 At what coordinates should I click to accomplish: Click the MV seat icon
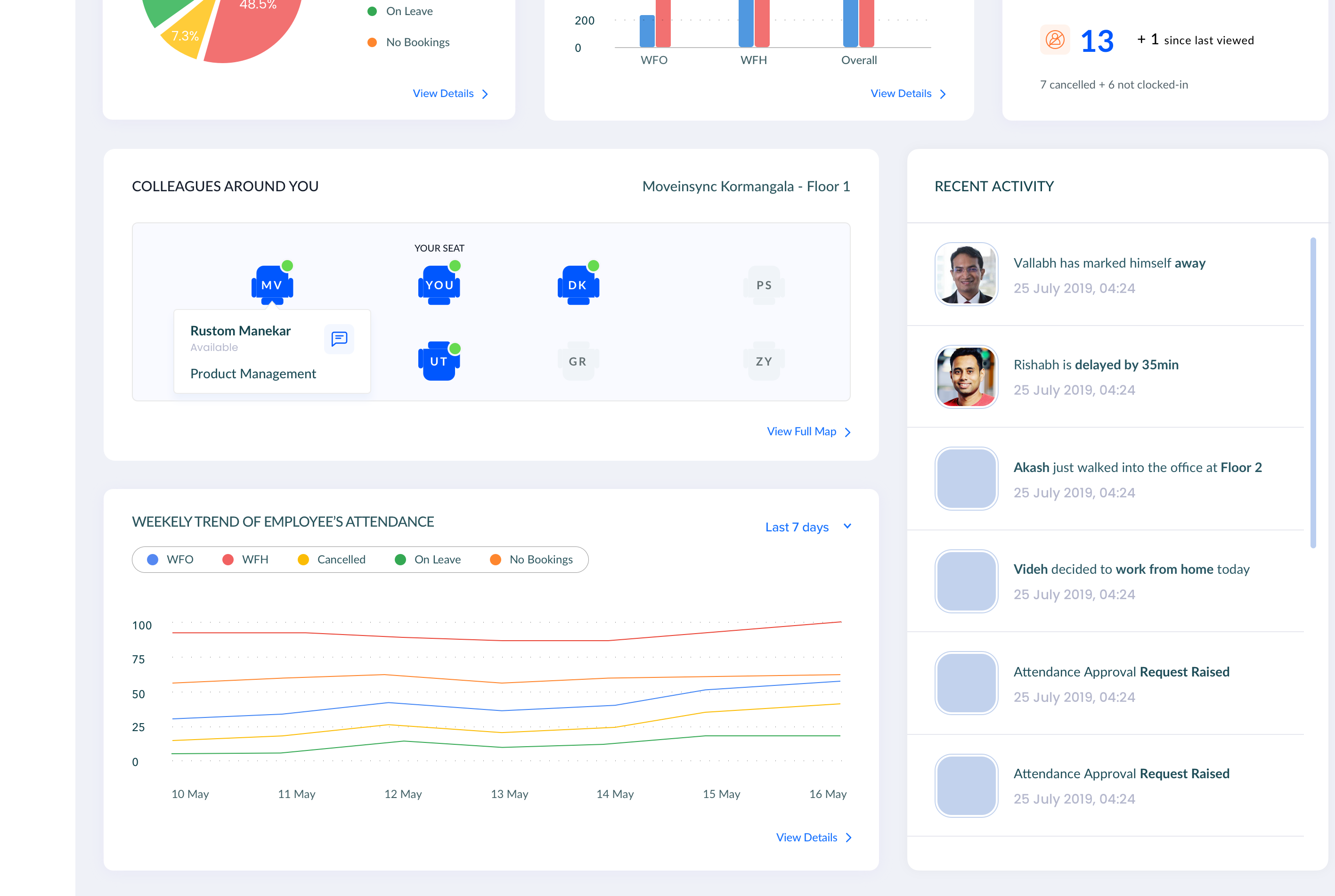[x=272, y=284]
